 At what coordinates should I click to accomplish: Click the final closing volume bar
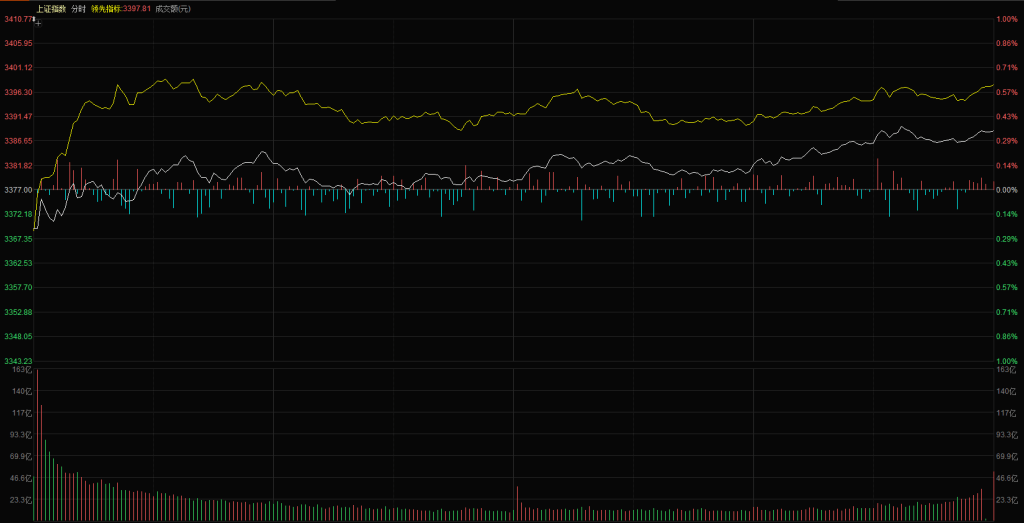point(993,496)
